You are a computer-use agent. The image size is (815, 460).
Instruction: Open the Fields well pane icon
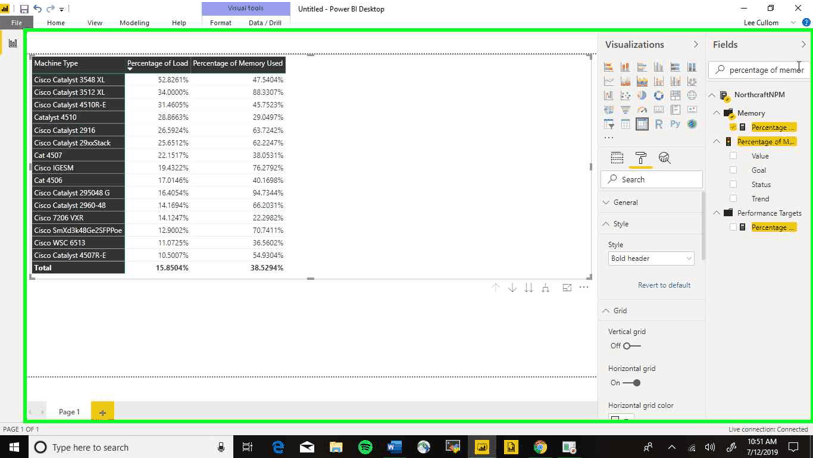click(617, 158)
